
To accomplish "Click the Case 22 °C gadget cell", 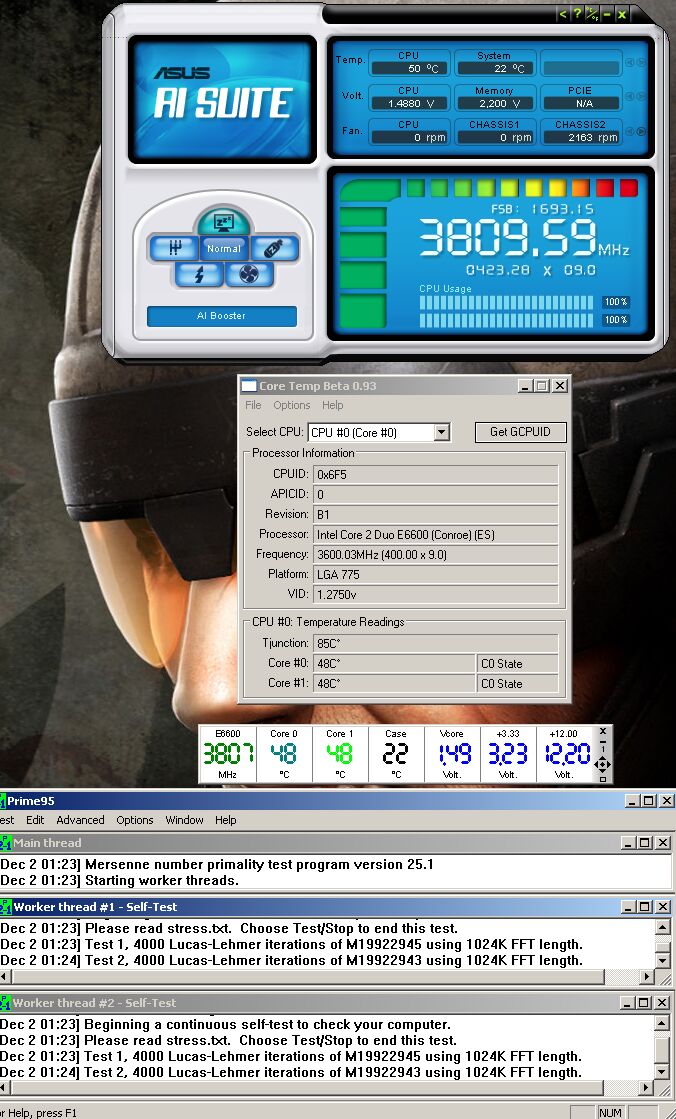I will pos(395,754).
